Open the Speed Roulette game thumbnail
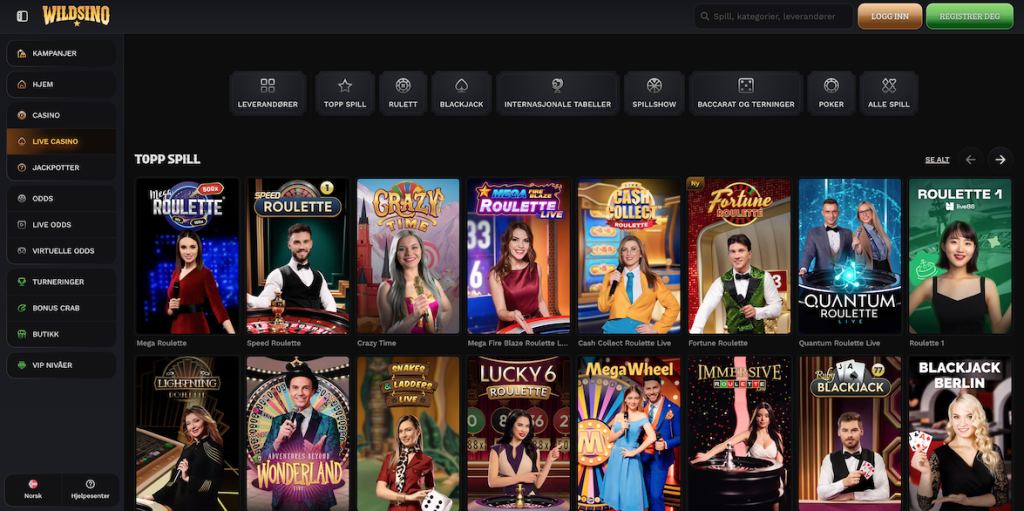 (x=298, y=256)
